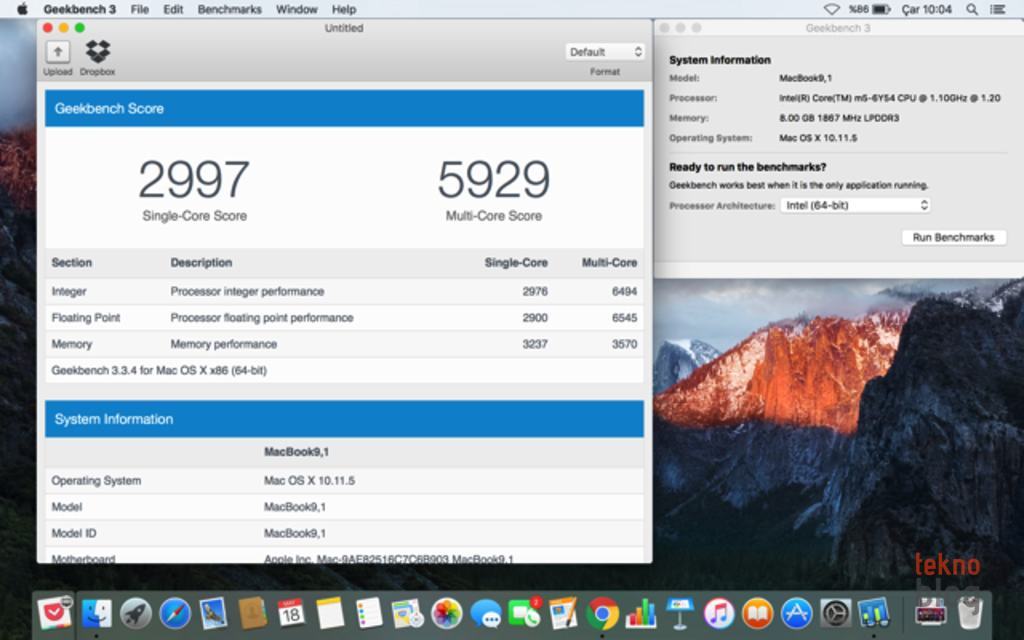Open Contacts book in the Dock

tap(253, 614)
